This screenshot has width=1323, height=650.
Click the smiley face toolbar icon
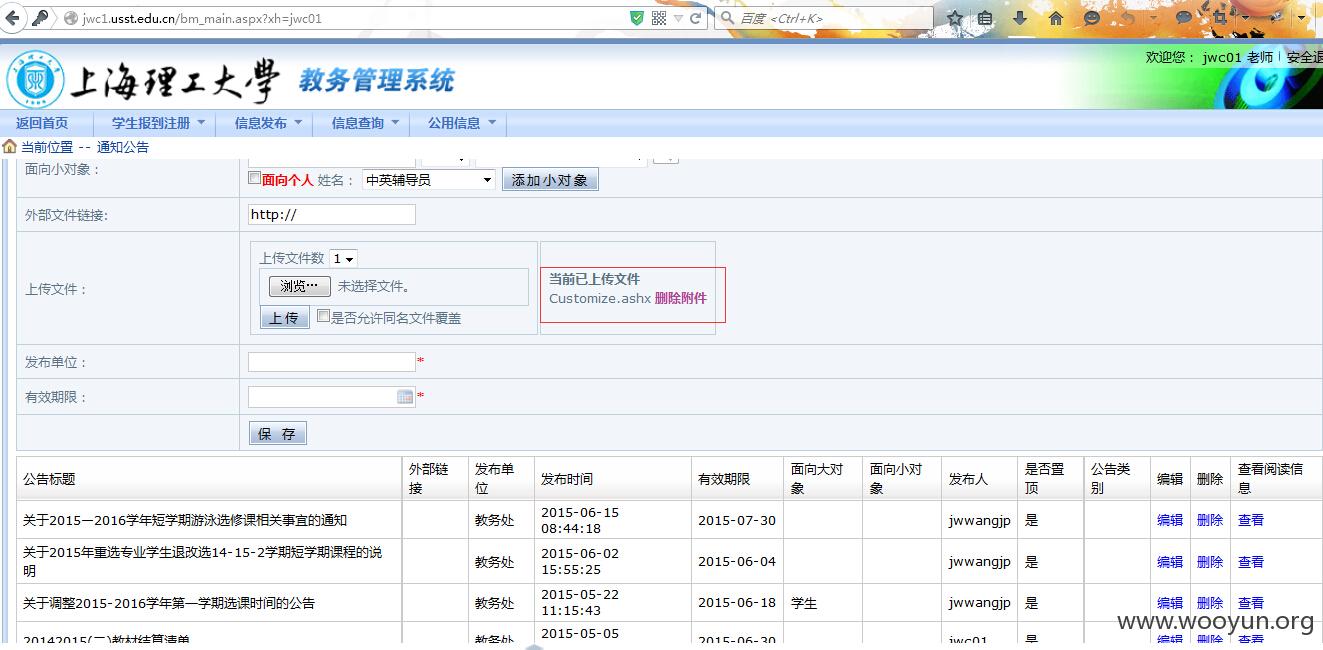click(1092, 18)
